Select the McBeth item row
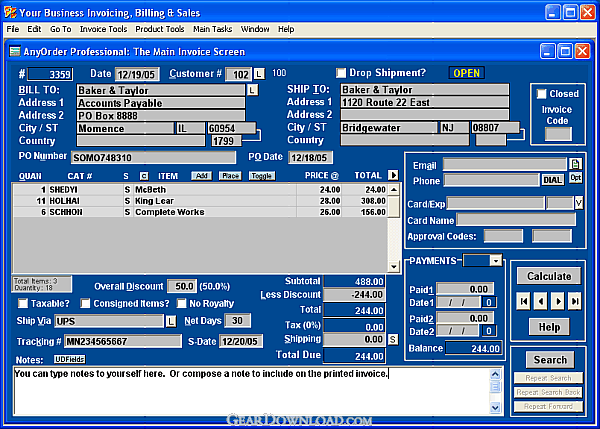The height and width of the screenshot is (429, 600). tap(201, 189)
